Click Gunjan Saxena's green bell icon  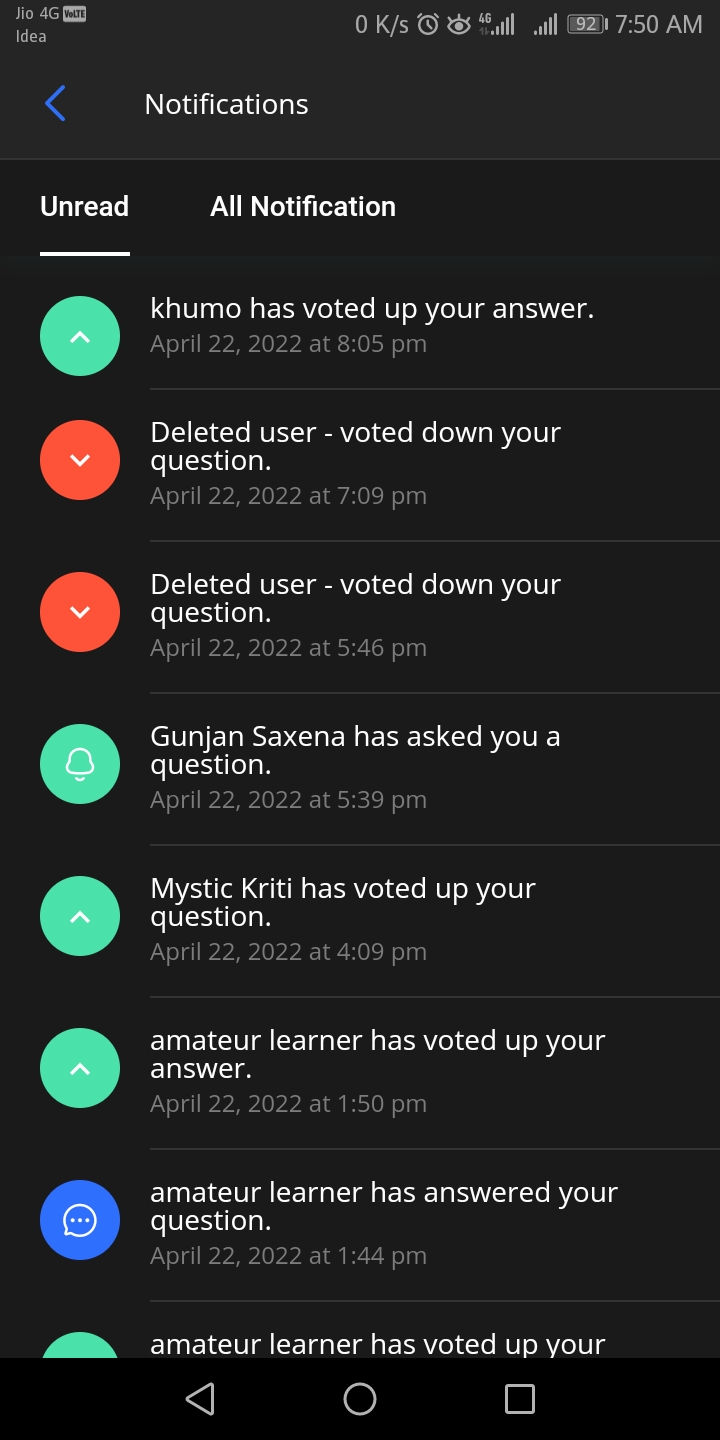(80, 764)
